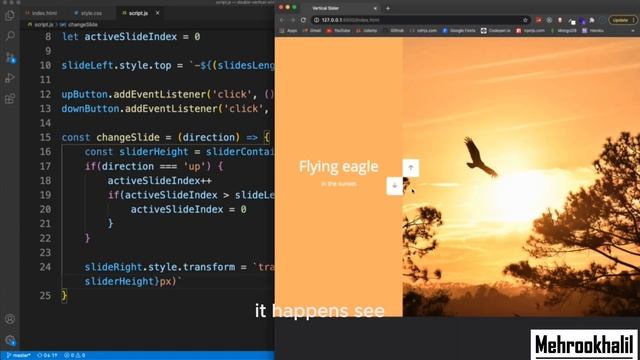Click 'const changeSlide' on line 15

tap(111, 137)
